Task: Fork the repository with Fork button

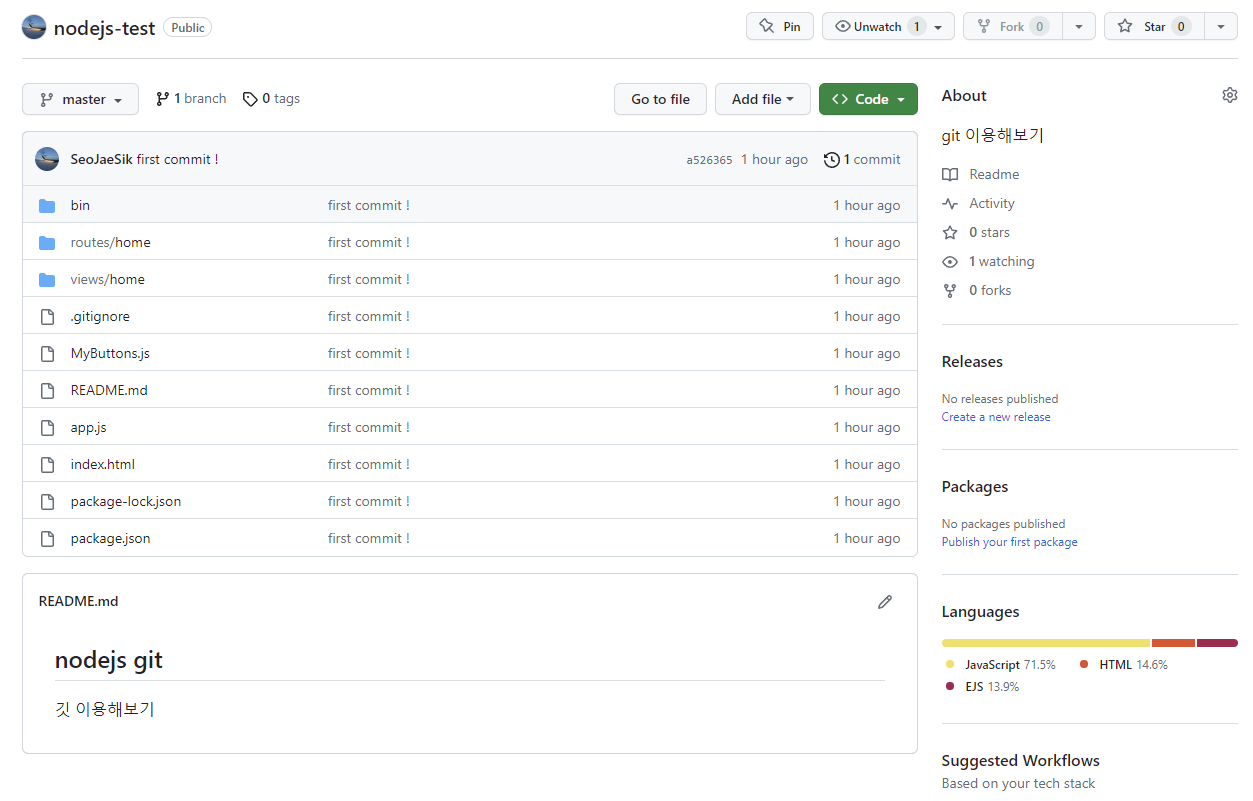Action: pyautogui.click(x=1012, y=27)
